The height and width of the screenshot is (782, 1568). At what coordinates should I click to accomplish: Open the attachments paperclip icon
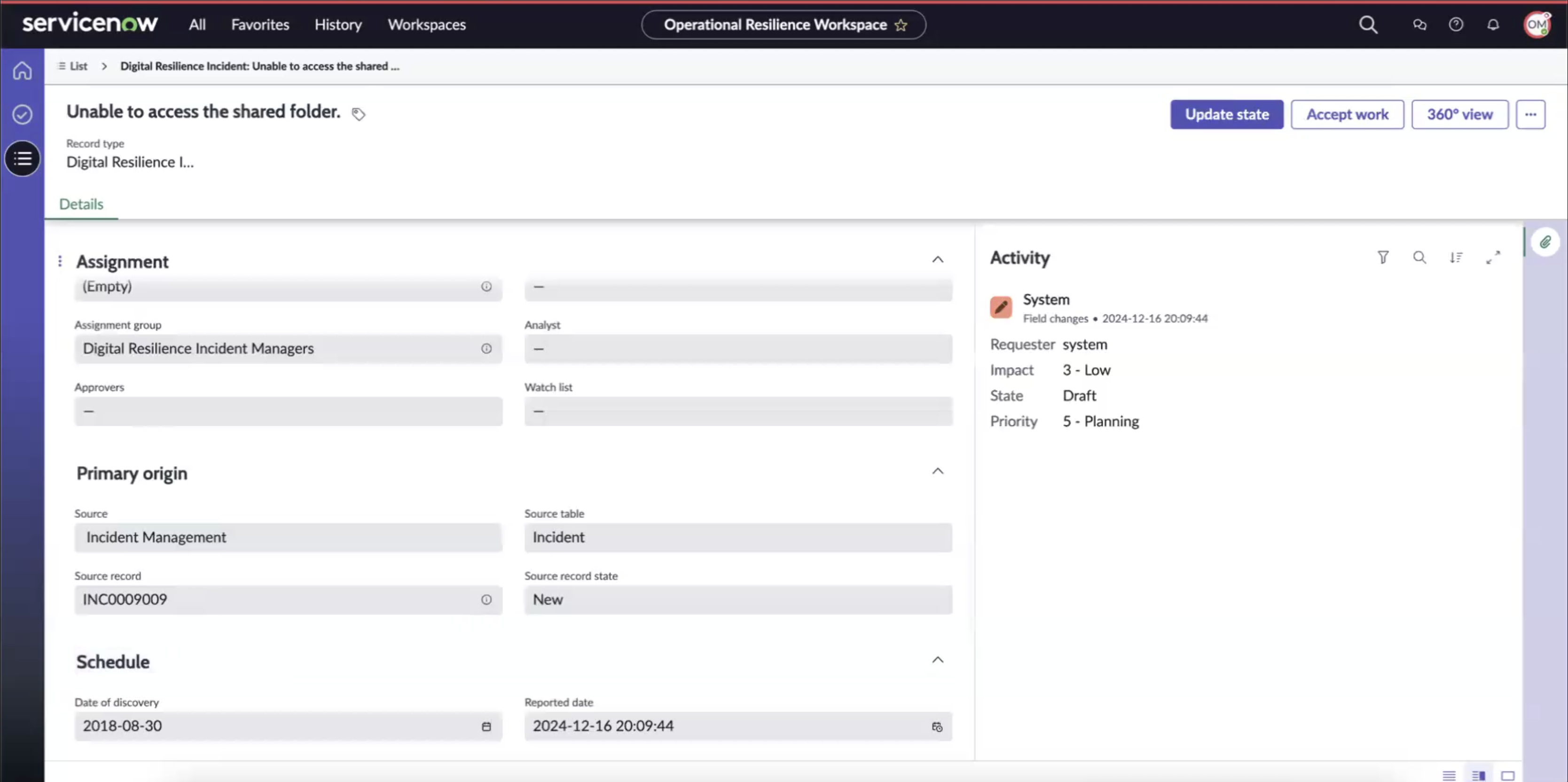pyautogui.click(x=1545, y=242)
